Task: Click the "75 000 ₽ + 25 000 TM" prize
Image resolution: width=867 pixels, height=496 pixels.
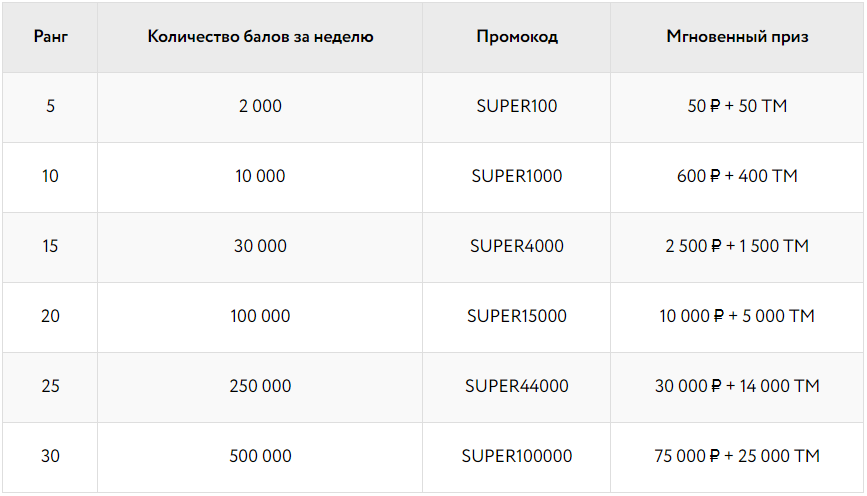Action: point(737,456)
